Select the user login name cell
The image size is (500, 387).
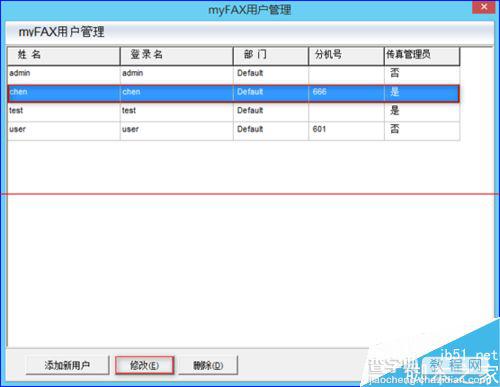coord(177,131)
